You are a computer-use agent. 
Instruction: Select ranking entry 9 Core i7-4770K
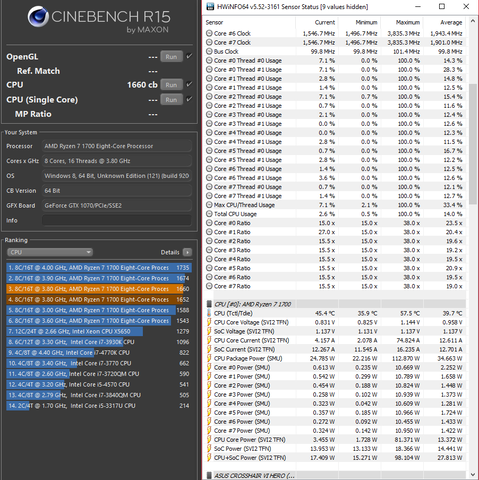point(99,353)
